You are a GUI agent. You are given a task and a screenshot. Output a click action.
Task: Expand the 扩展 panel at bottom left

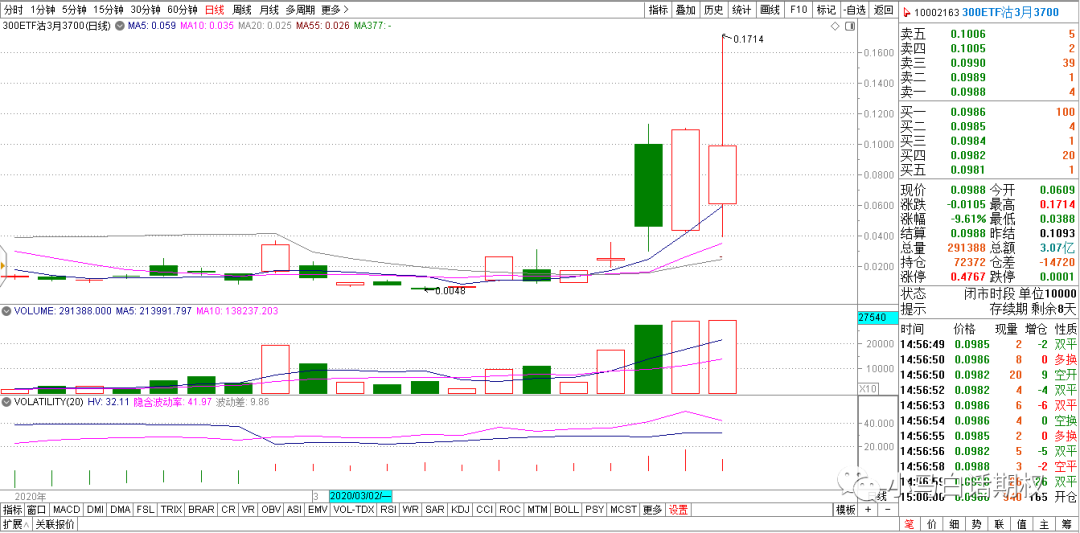[14, 524]
